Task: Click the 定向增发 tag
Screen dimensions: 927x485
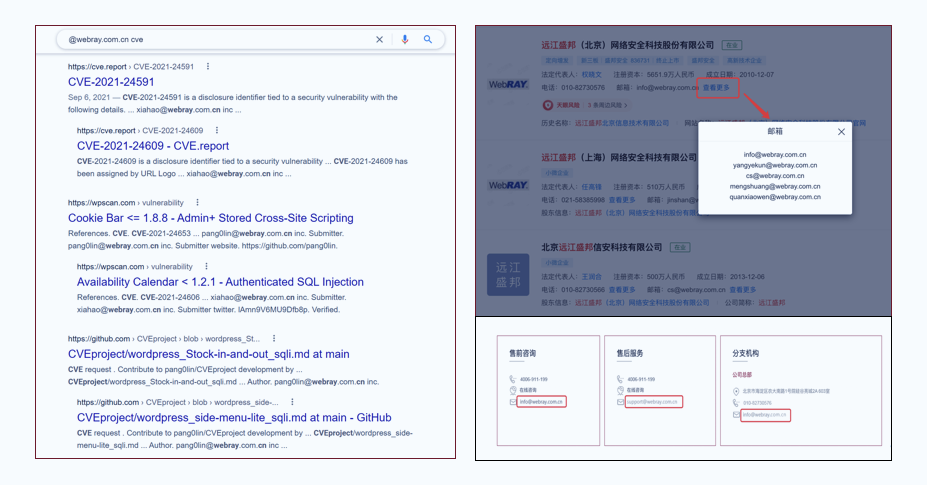Action: click(556, 60)
